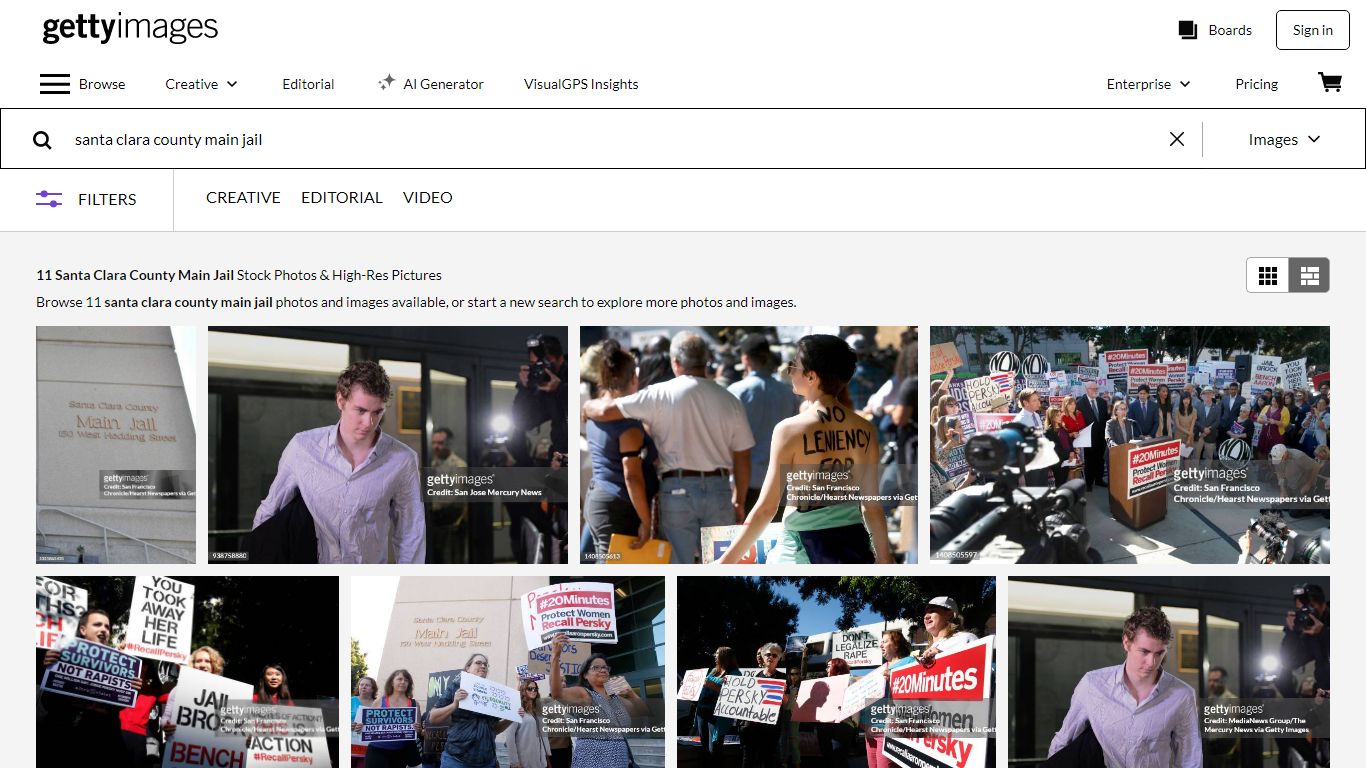Open second-row man in lavender shirt photo
This screenshot has width=1366, height=768.
(x=1169, y=672)
